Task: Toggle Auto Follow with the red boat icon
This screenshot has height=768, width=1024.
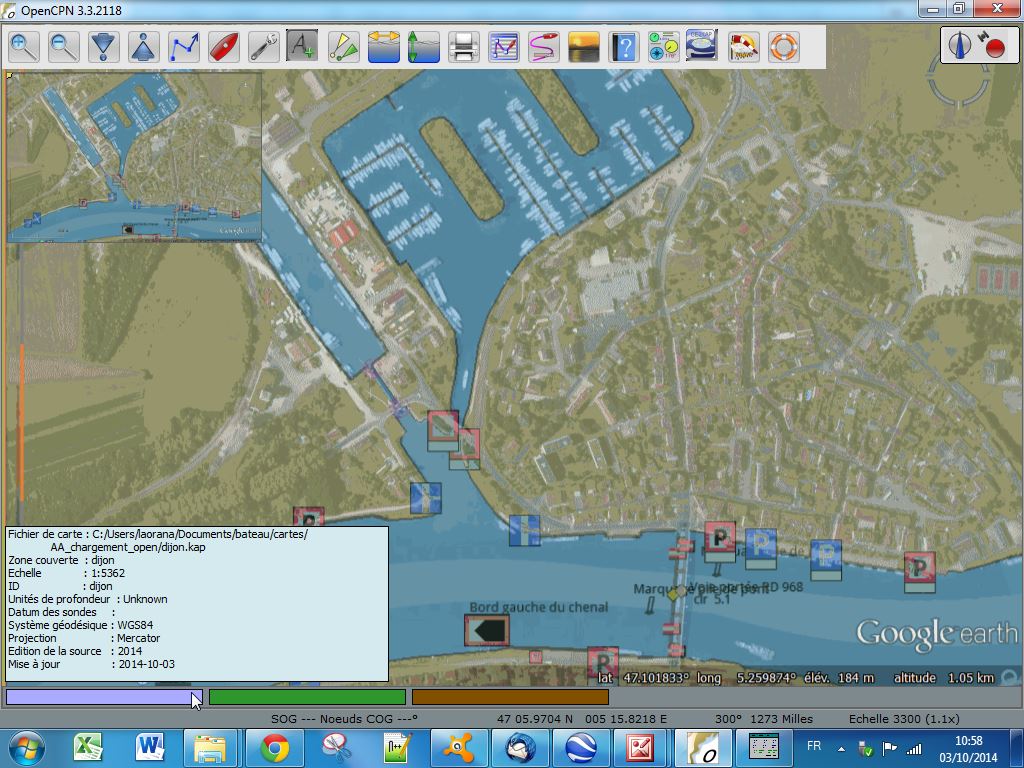Action: (x=223, y=47)
